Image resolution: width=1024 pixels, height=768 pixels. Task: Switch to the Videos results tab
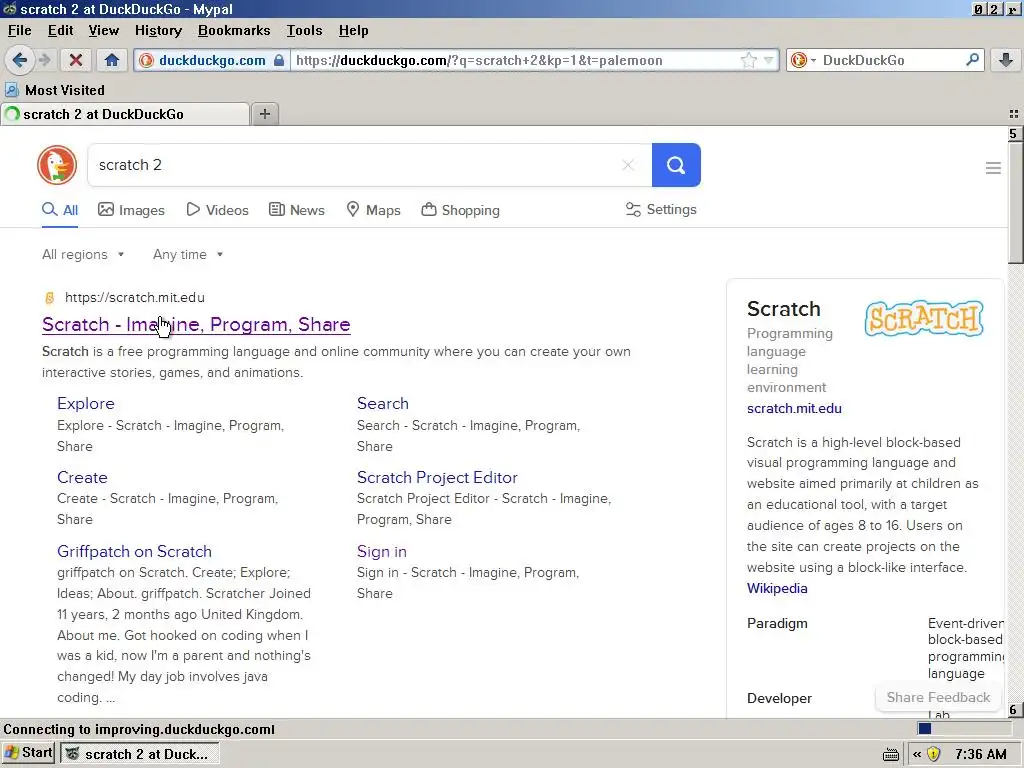(217, 210)
